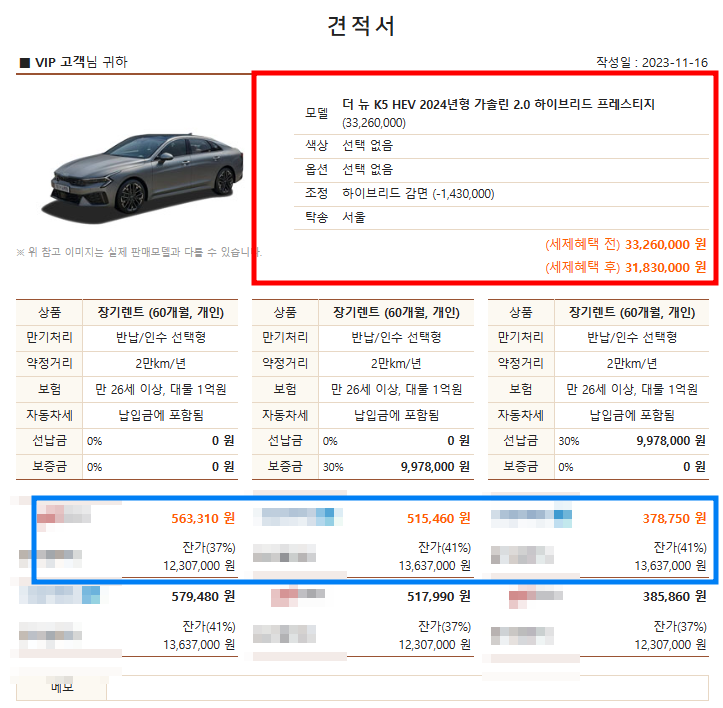
Task: Click the 색상 row label
Action: [x=316, y=146]
